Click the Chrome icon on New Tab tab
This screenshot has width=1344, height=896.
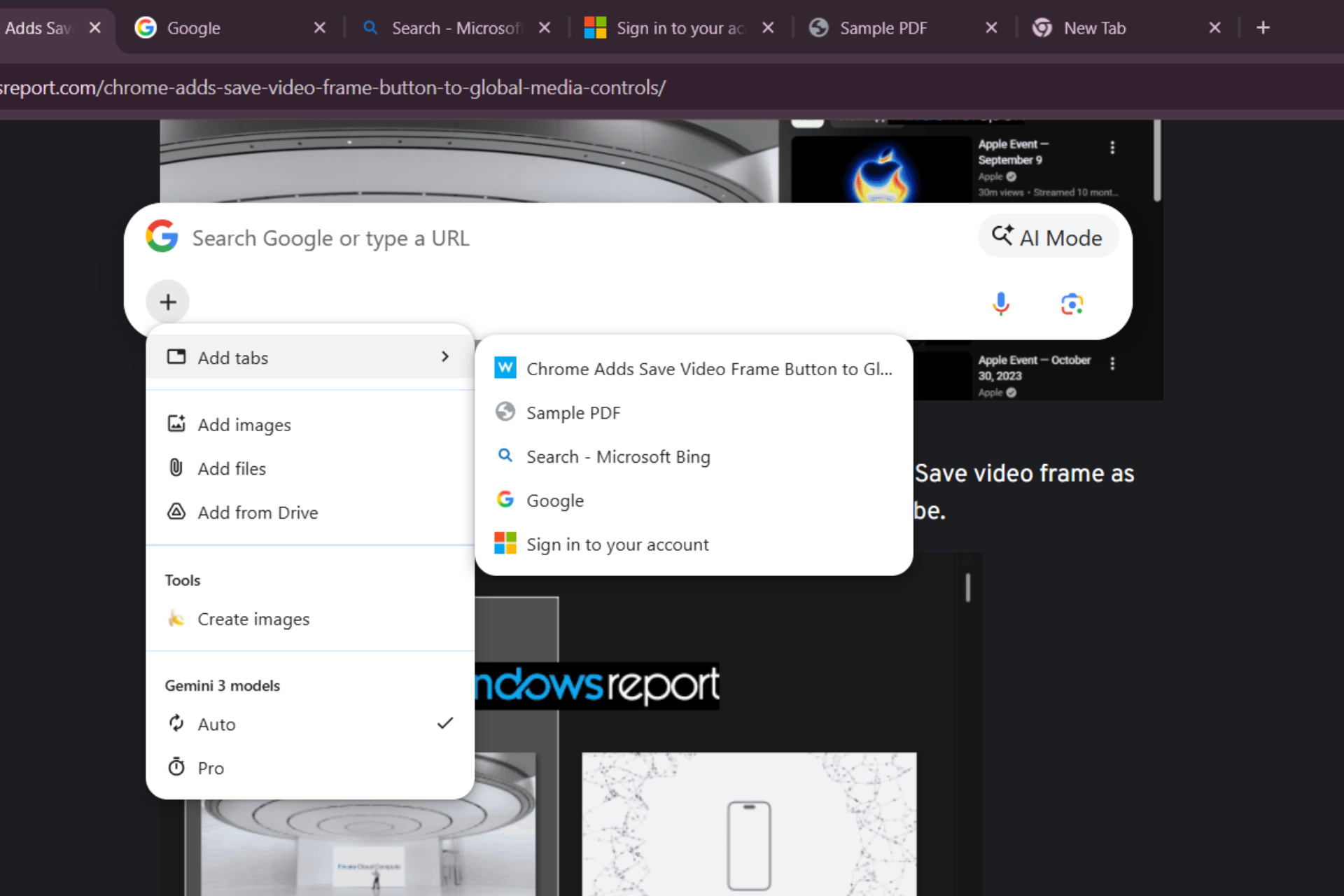click(1042, 28)
